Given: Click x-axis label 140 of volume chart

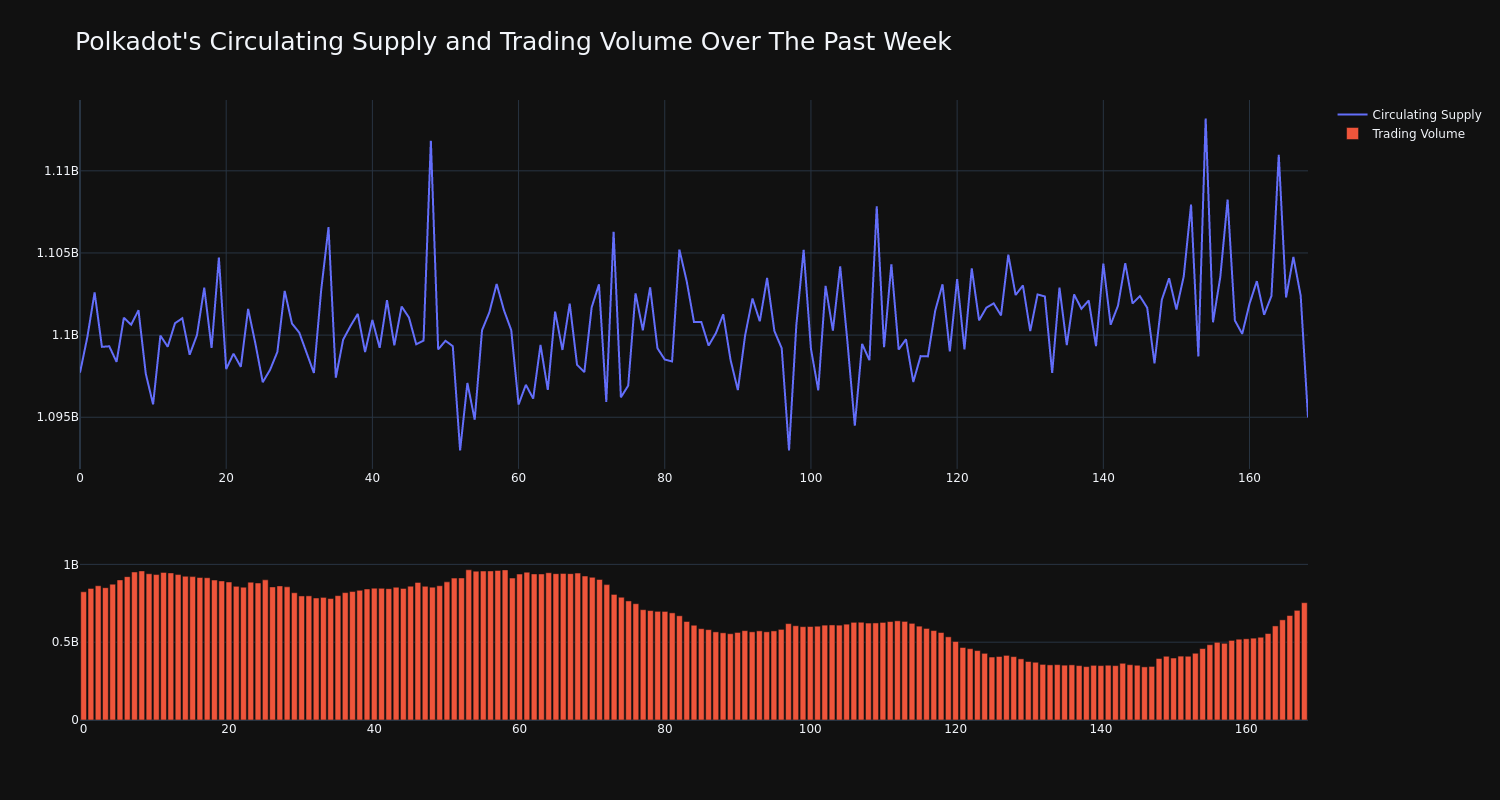Looking at the screenshot, I should 1101,729.
